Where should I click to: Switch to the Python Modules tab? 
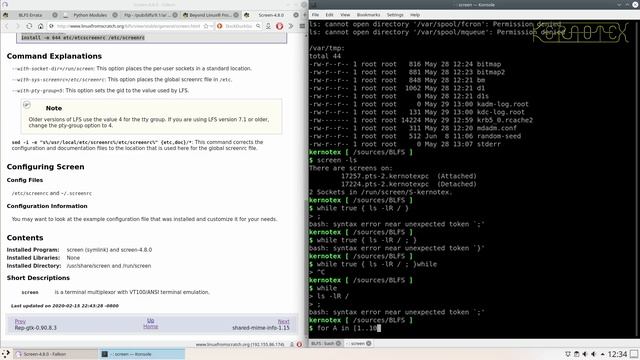[x=90, y=15]
